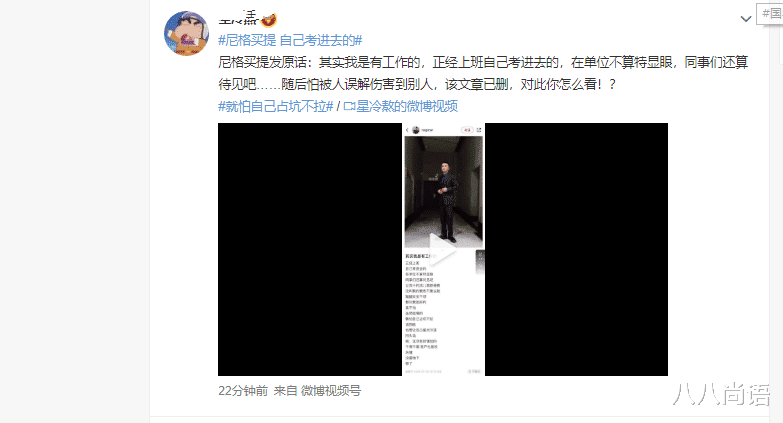The image size is (783, 423).
Task: Open hashtag #尼格买提 自己考进去的#
Action: tap(290, 40)
